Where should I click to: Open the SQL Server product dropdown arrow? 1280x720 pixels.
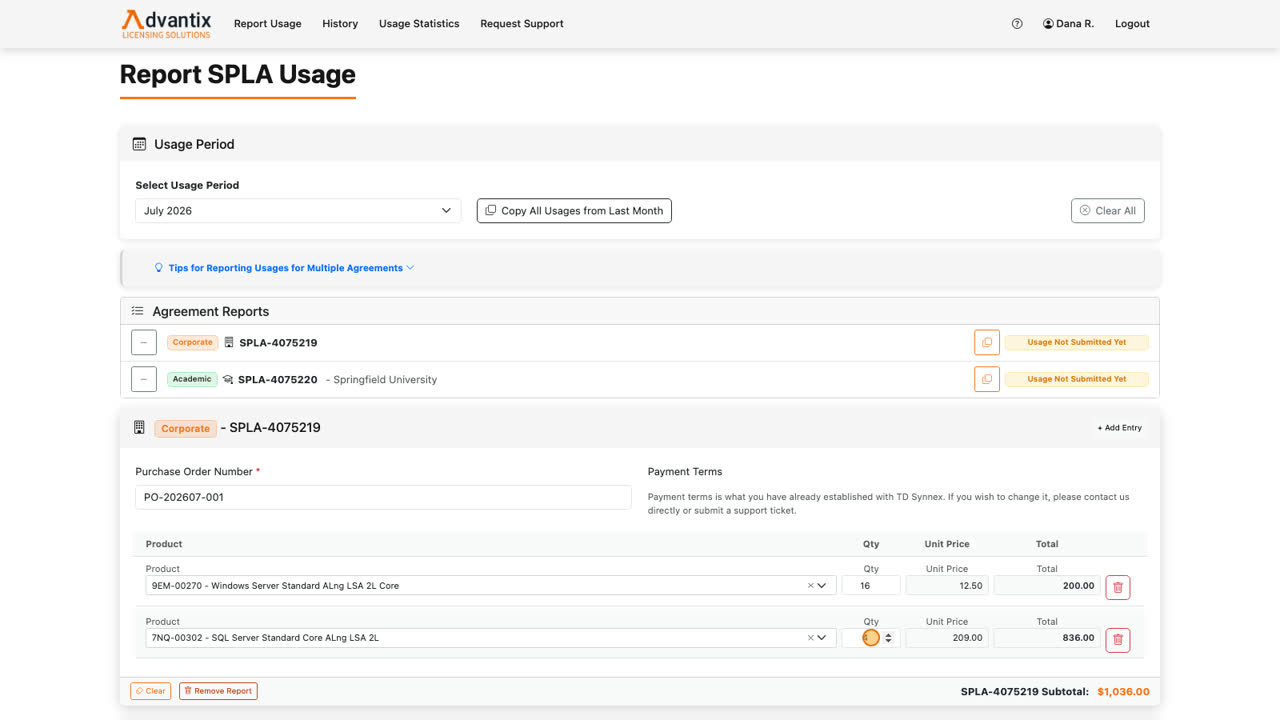(x=823, y=638)
